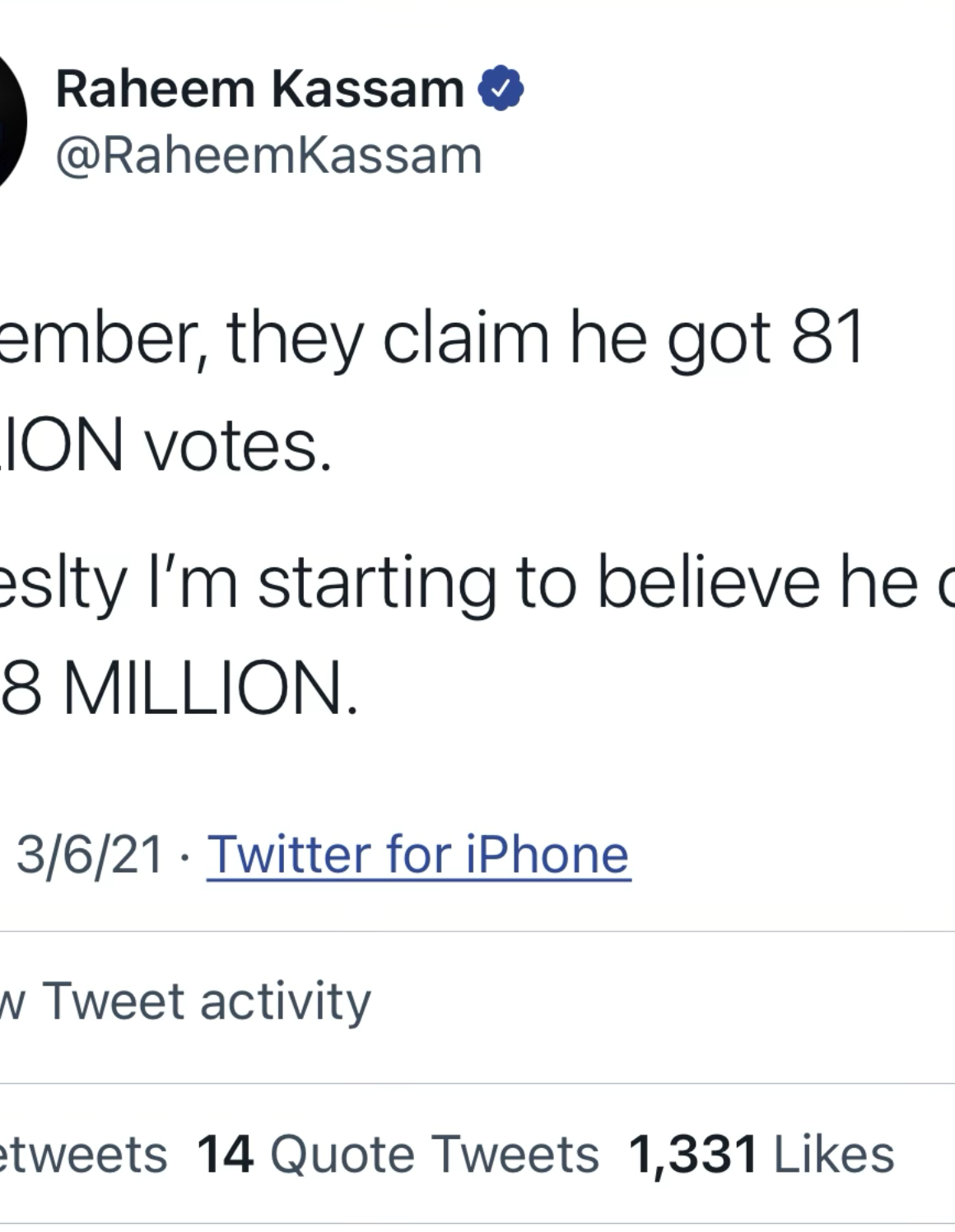
Task: Show the 1,331 Likes list
Action: tap(761, 1154)
